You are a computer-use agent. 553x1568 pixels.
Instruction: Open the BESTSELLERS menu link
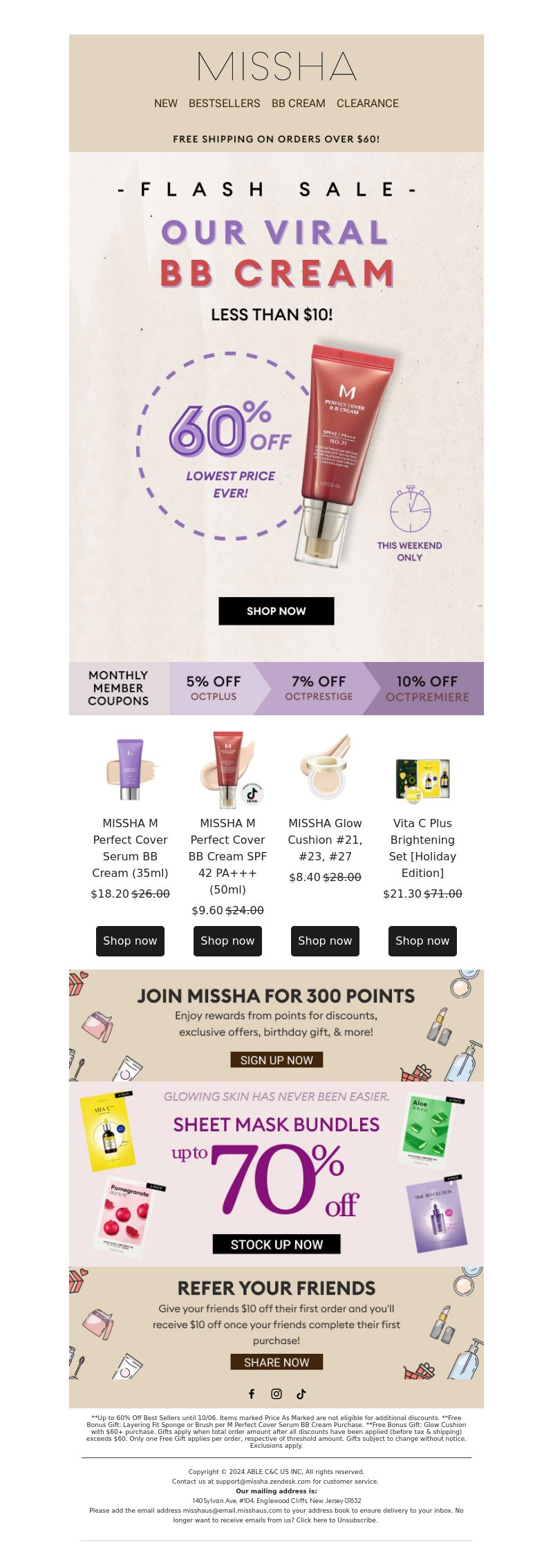225,103
